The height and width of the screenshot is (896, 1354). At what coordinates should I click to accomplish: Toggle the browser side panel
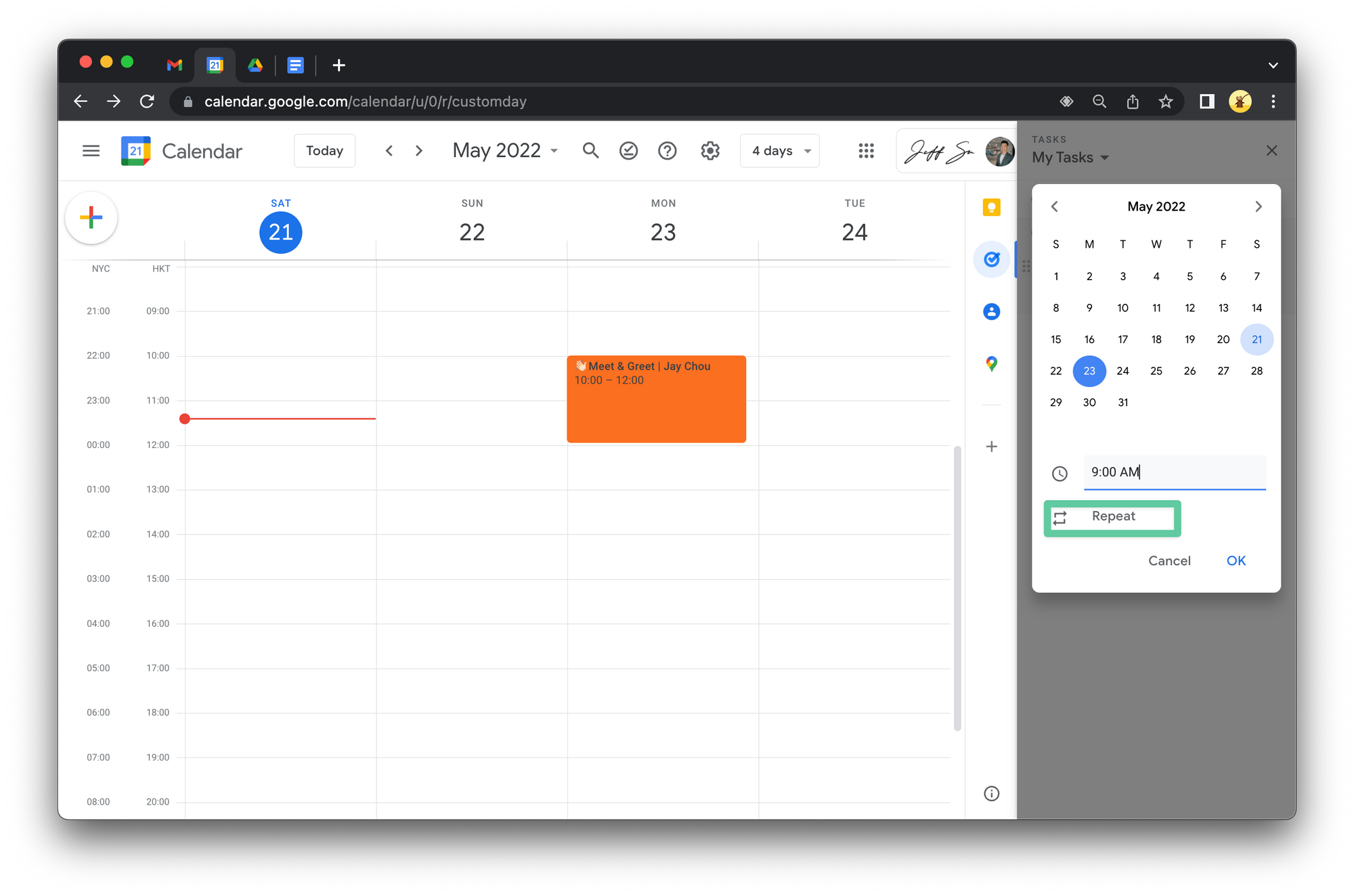(x=1206, y=102)
